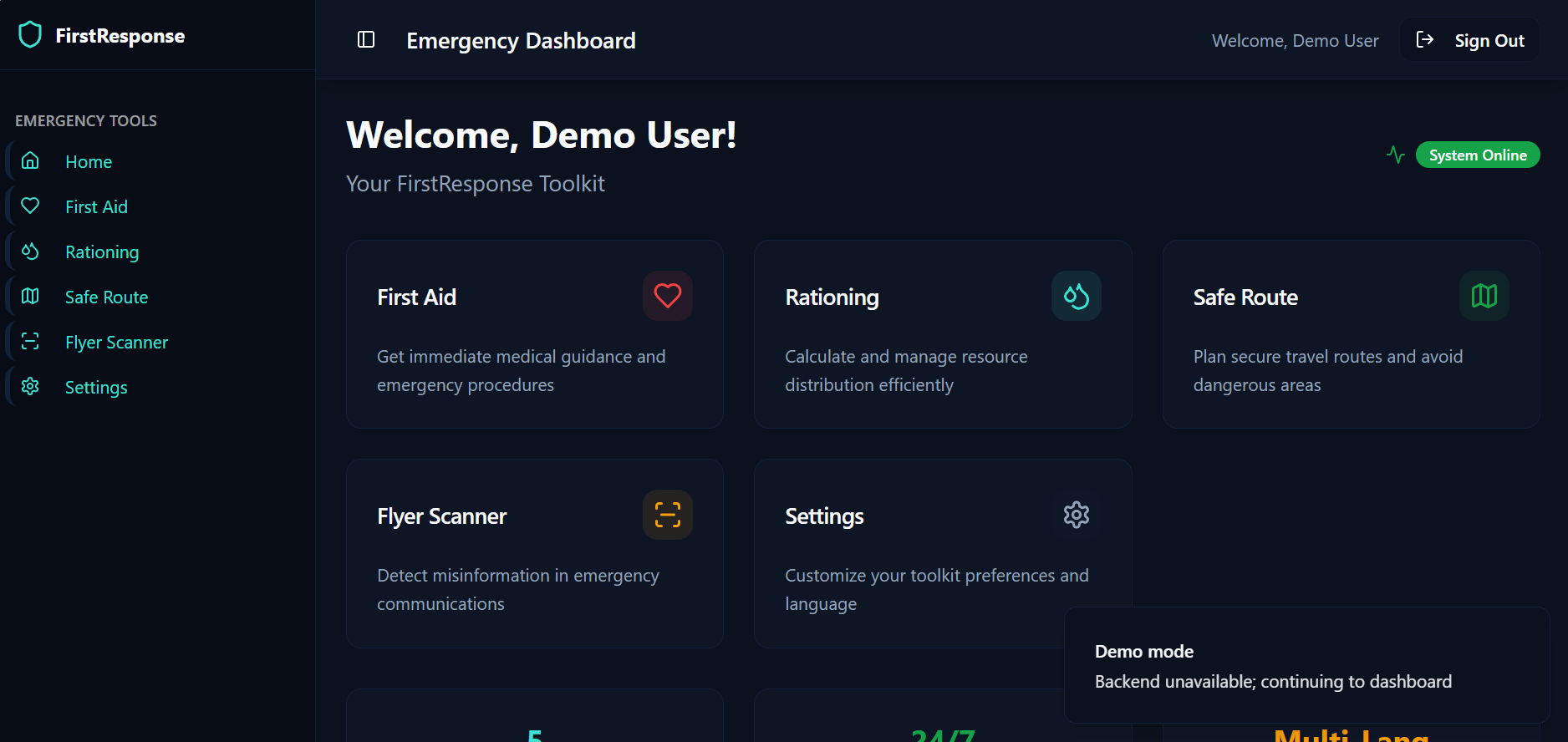The image size is (1568, 742).
Task: Click the gear icon on Settings card
Action: 1076,515
